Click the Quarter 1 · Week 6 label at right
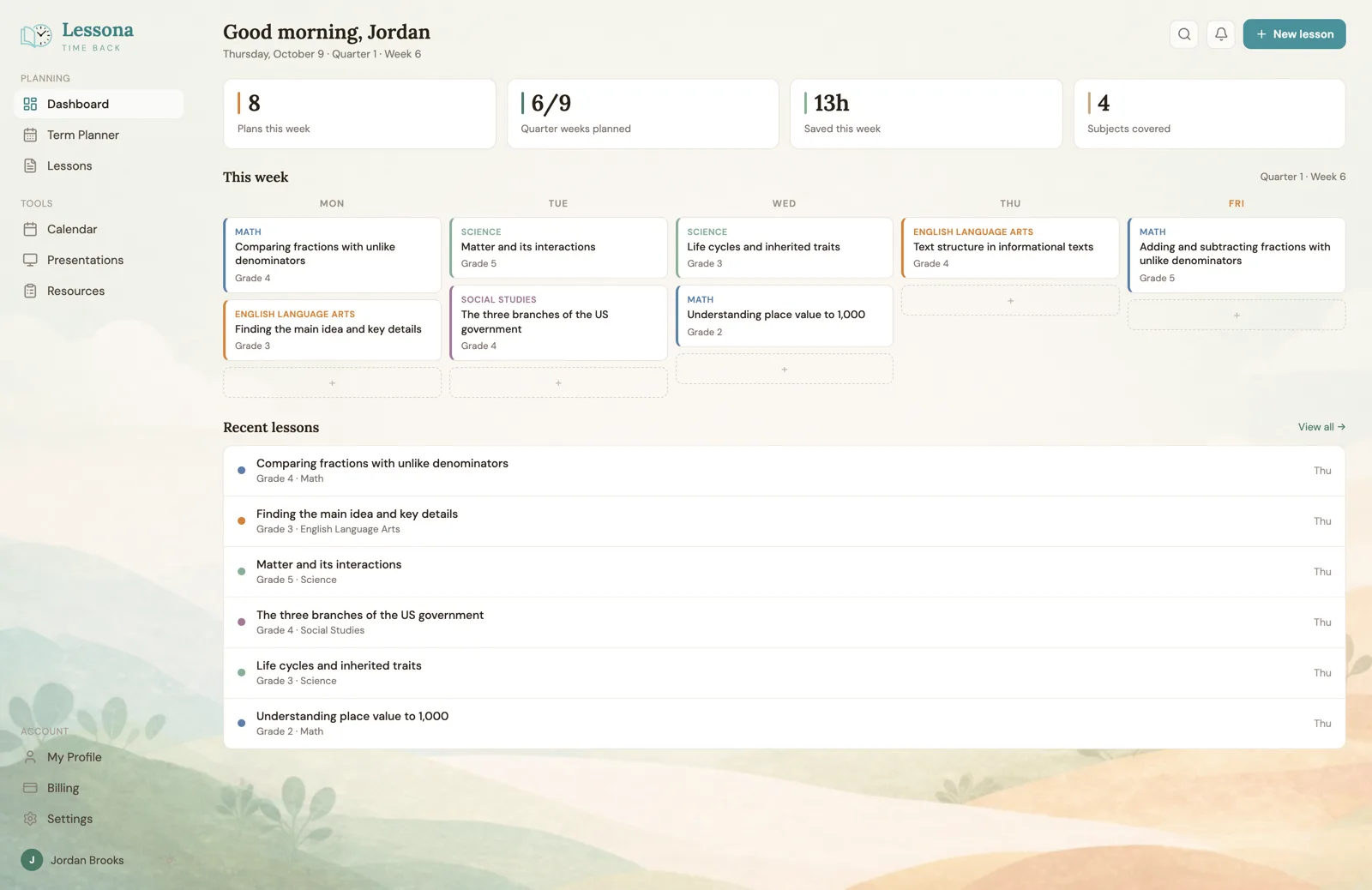Image resolution: width=1372 pixels, height=890 pixels. 1303,177
